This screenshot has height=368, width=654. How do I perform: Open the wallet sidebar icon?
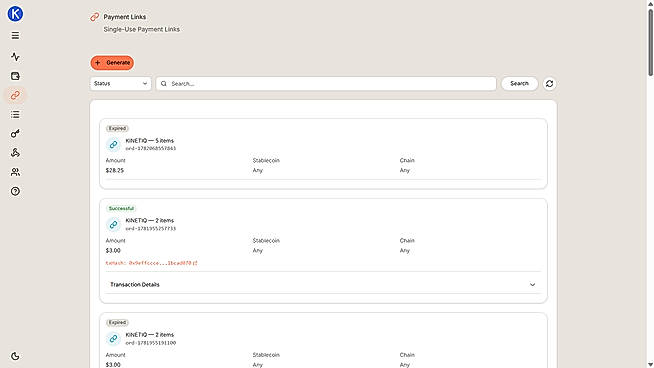pyautogui.click(x=15, y=76)
